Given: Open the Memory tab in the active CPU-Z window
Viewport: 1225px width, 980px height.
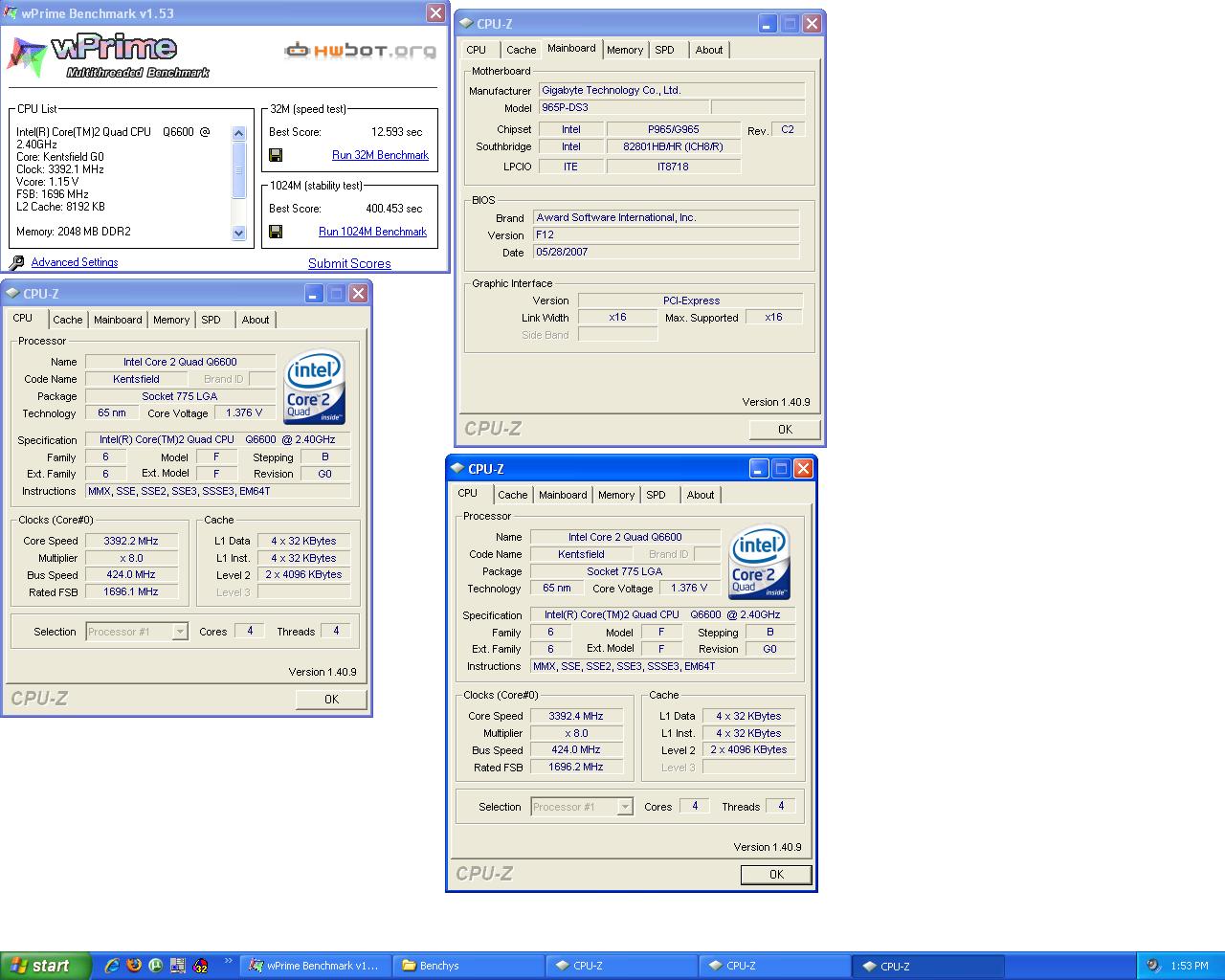Looking at the screenshot, I should (616, 495).
